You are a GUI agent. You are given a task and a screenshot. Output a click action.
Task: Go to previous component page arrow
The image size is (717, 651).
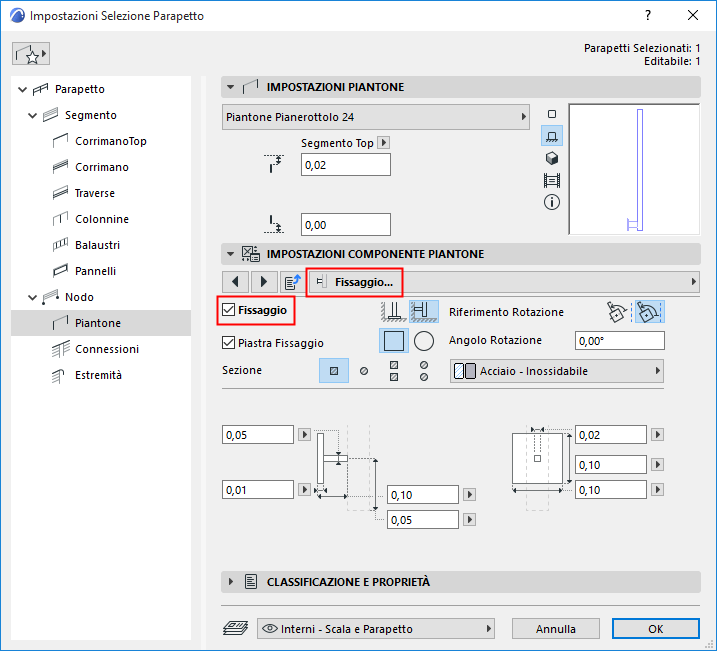pyautogui.click(x=235, y=282)
